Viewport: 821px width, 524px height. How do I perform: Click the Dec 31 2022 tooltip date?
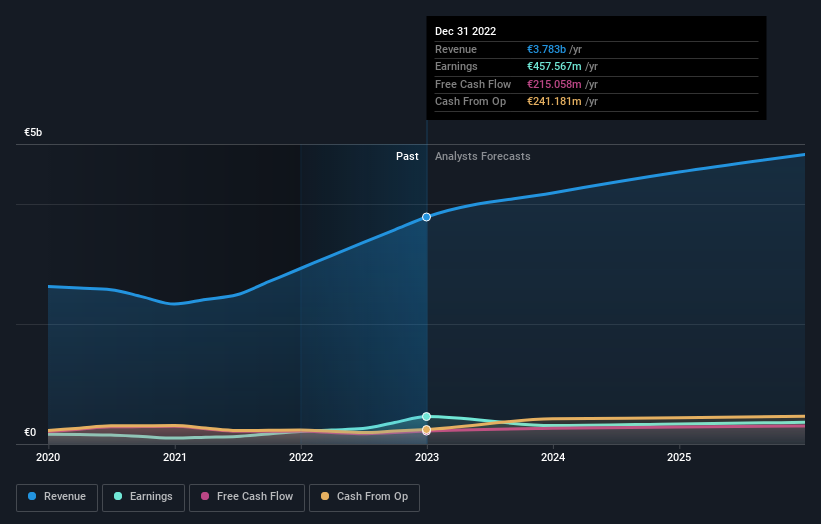(465, 31)
